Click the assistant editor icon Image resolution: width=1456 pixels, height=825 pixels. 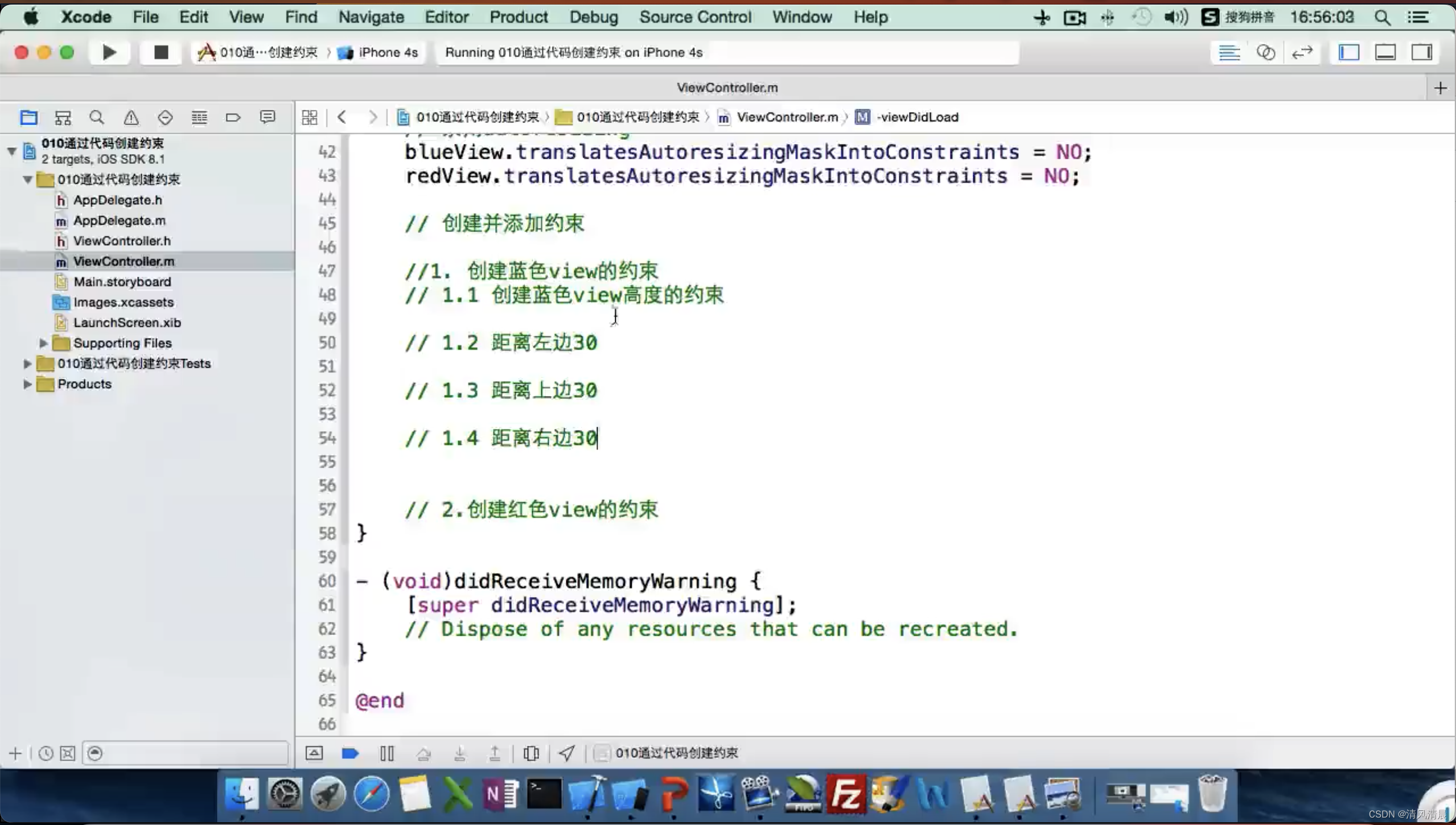coord(1265,52)
